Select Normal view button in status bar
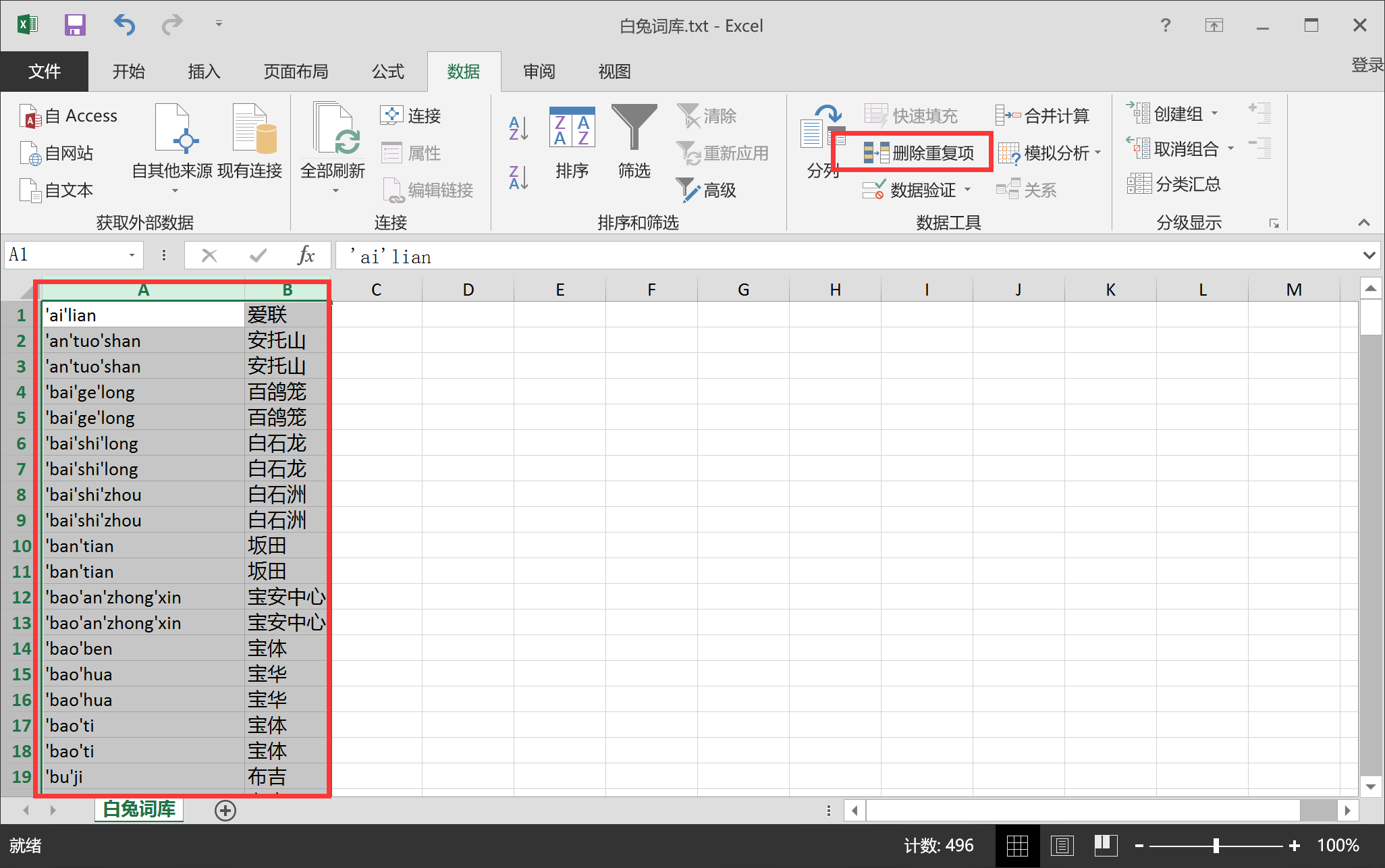 pos(1017,845)
